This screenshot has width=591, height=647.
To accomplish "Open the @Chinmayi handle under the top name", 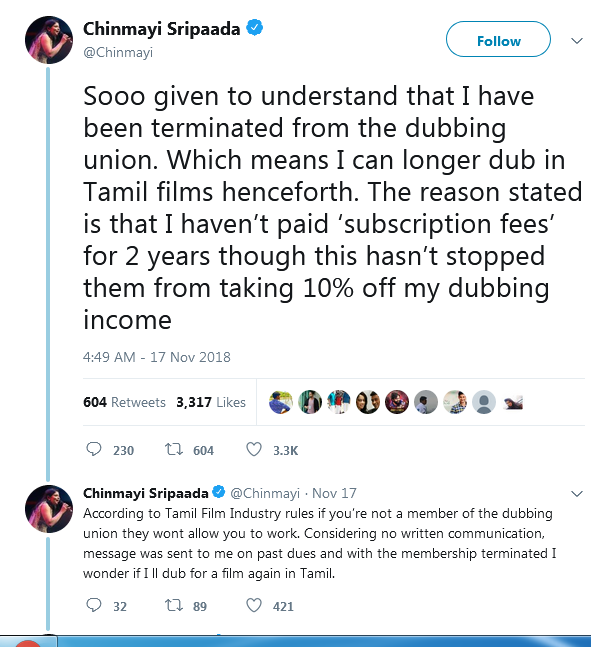I will pos(118,52).
